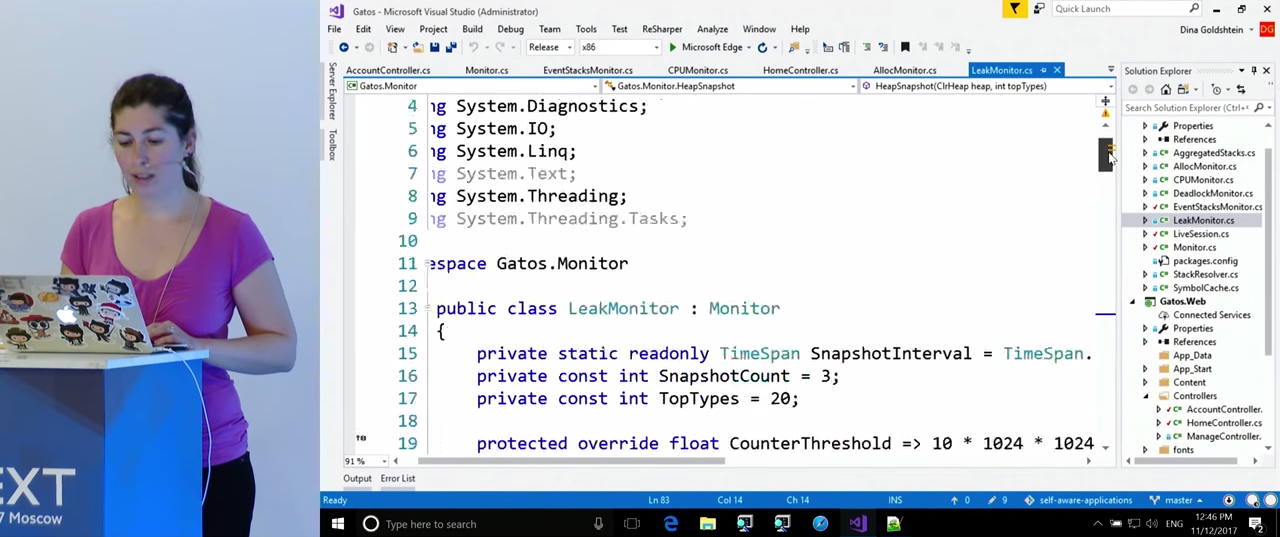
Task: Click the editor vertical scrollbar thumb
Action: [1105, 154]
